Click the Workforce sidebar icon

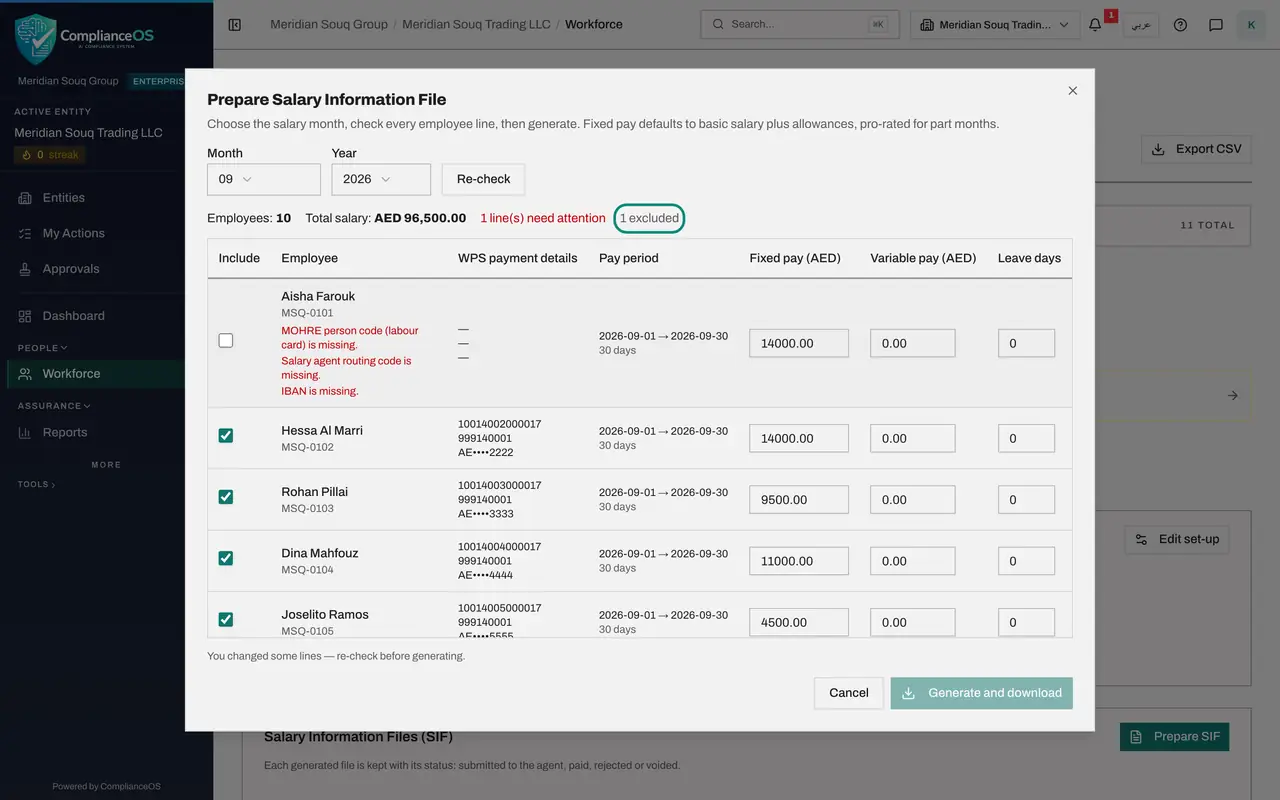point(25,374)
